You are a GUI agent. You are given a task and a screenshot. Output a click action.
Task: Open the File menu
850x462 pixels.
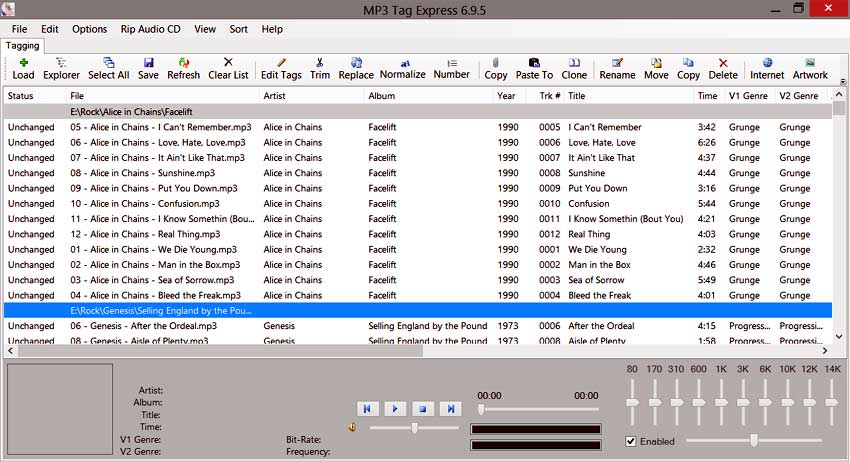(x=20, y=29)
